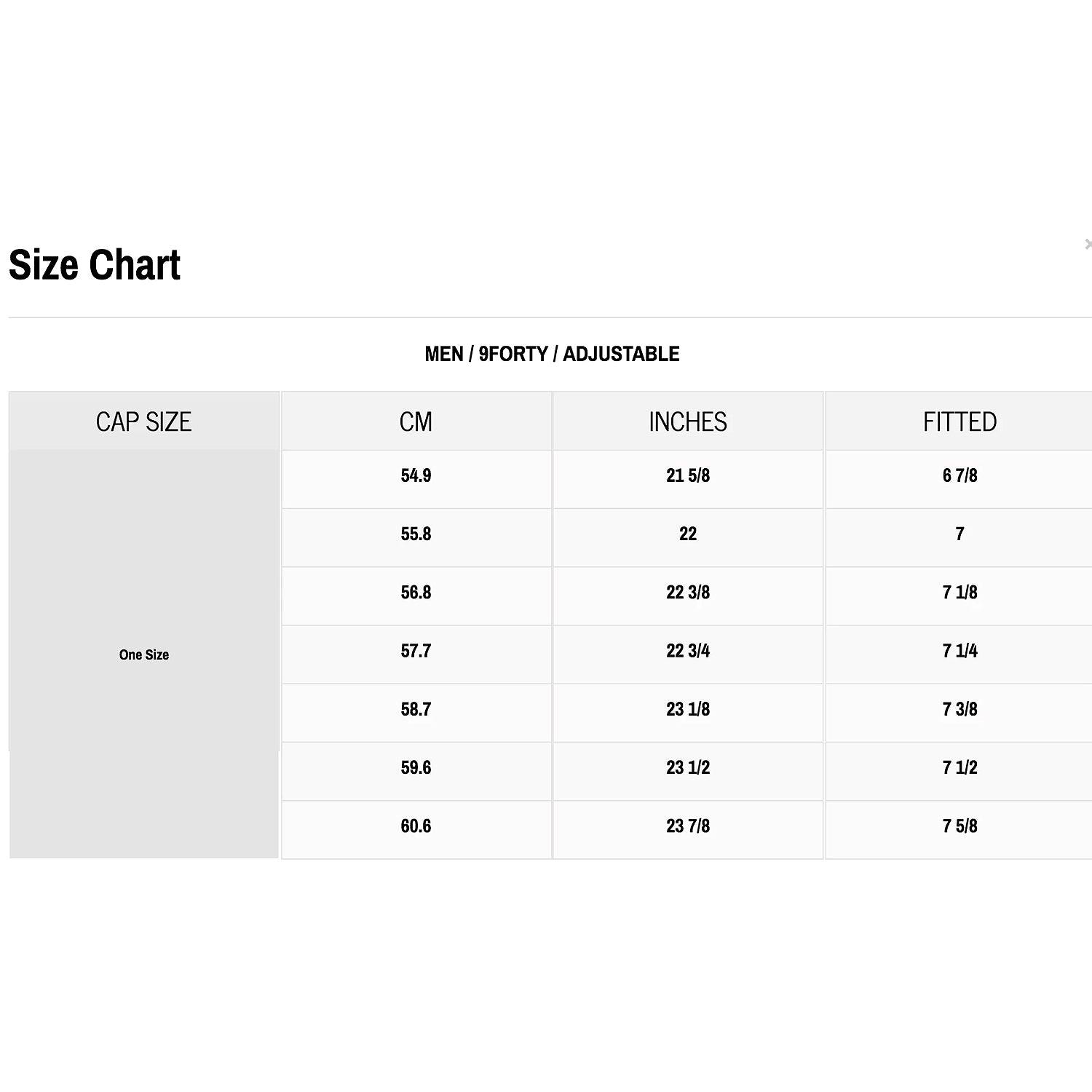Viewport: 1092px width, 1092px height.
Task: Select the 23 1/8 inches value
Action: 687,709
